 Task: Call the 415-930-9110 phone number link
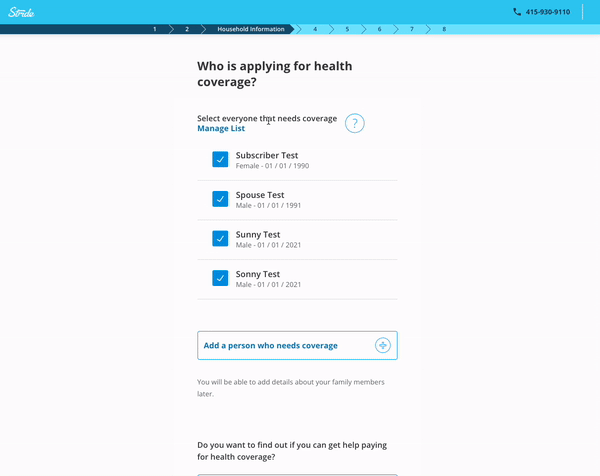pos(548,12)
